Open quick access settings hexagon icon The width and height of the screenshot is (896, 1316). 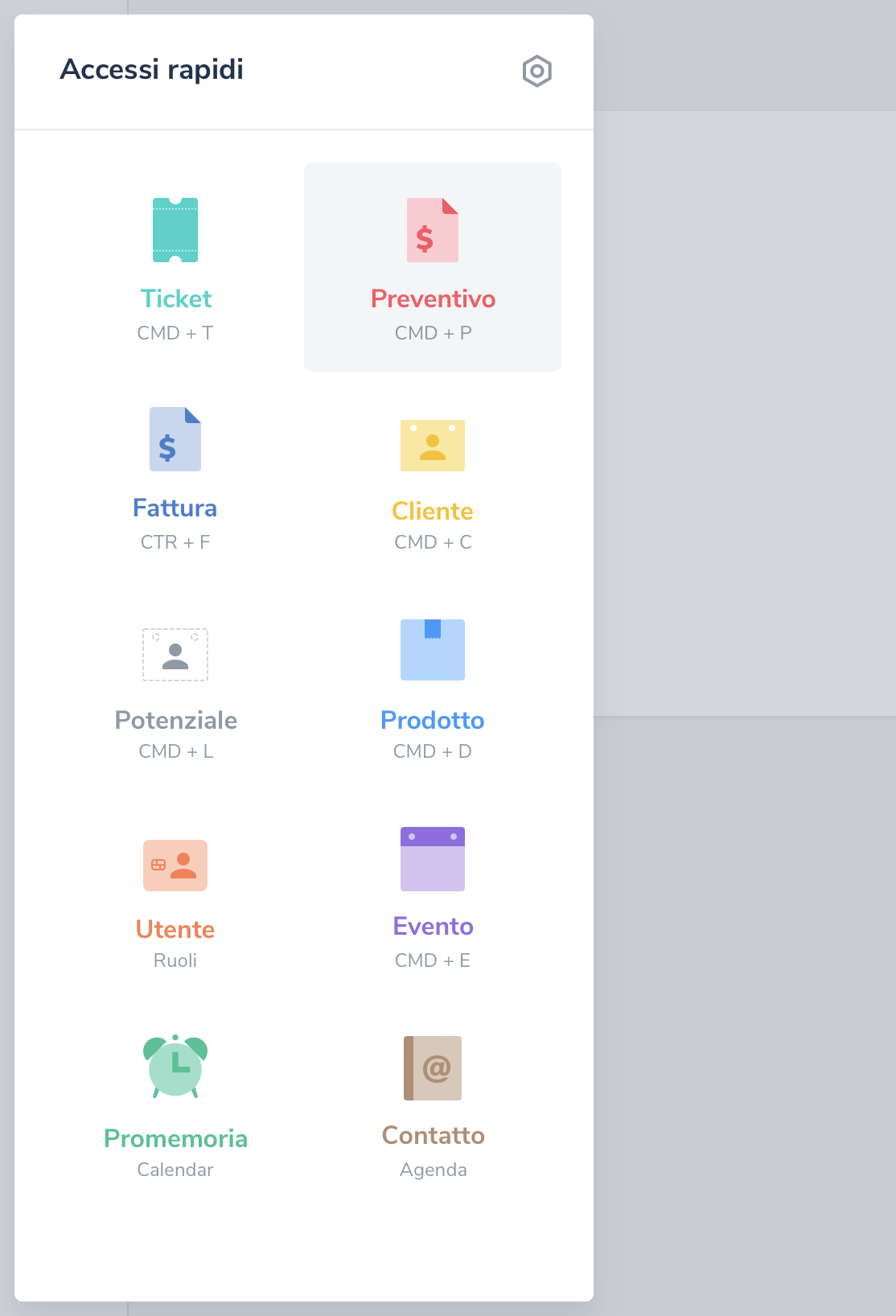(x=536, y=71)
